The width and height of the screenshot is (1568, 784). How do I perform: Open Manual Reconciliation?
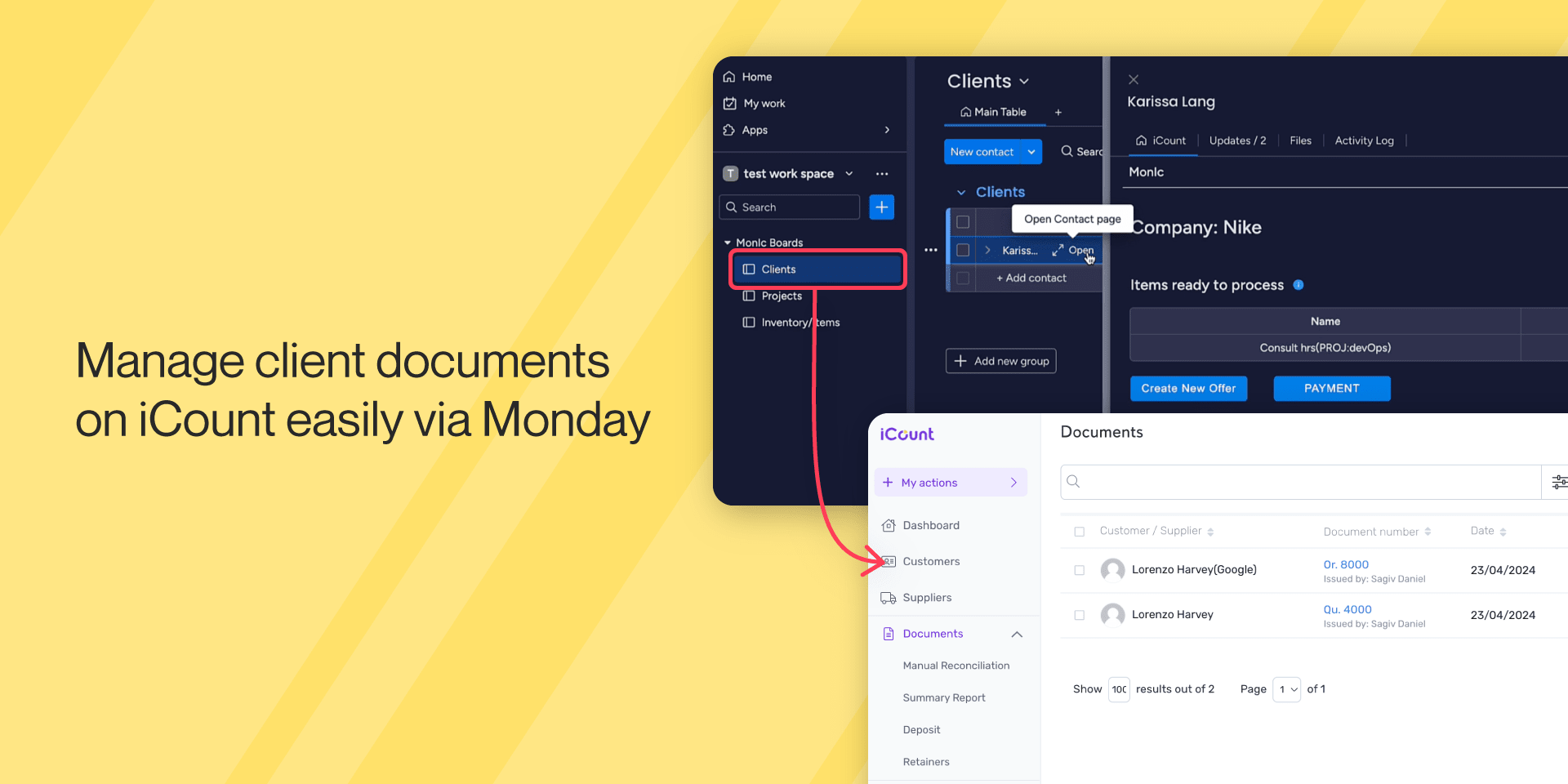pyautogui.click(x=956, y=666)
